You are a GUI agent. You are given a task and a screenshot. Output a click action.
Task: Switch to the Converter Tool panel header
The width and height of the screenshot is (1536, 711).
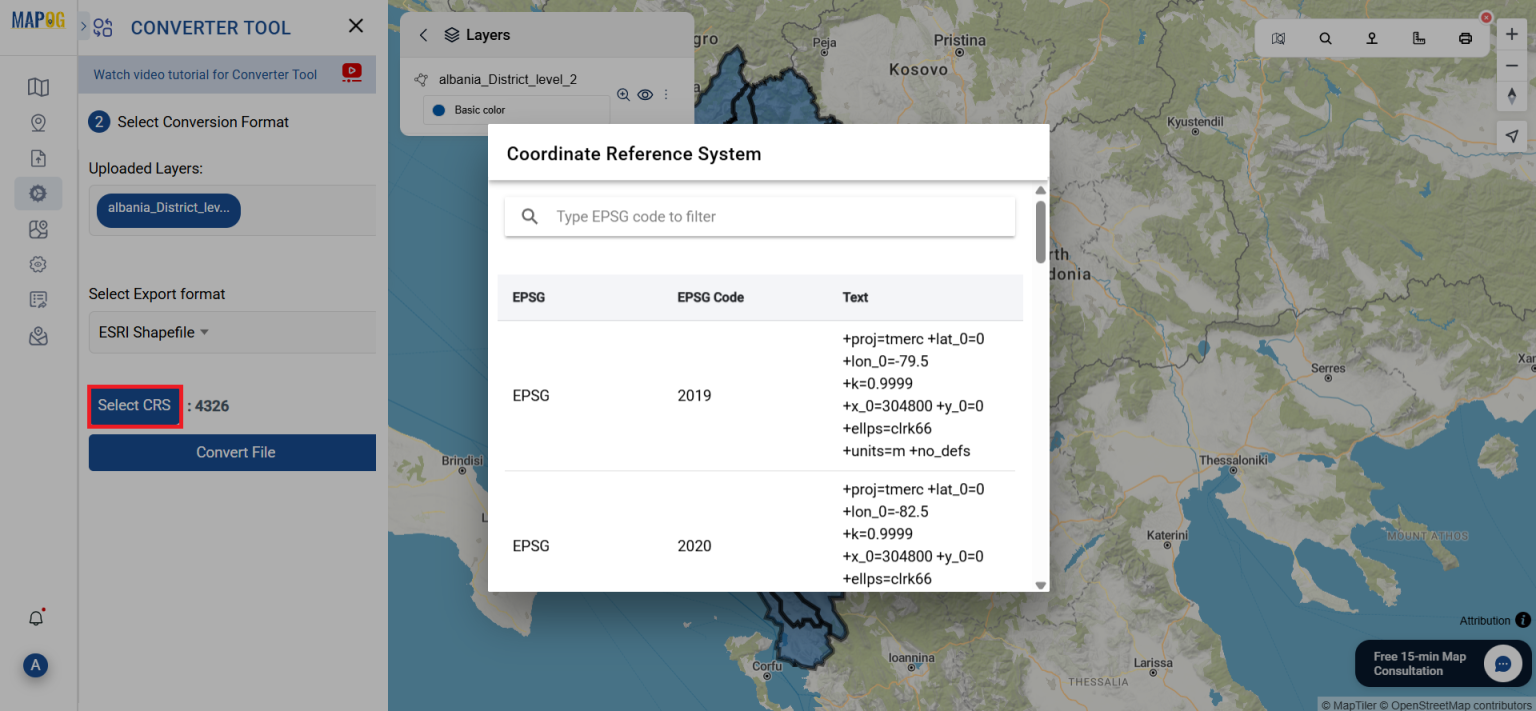pyautogui.click(x=210, y=27)
